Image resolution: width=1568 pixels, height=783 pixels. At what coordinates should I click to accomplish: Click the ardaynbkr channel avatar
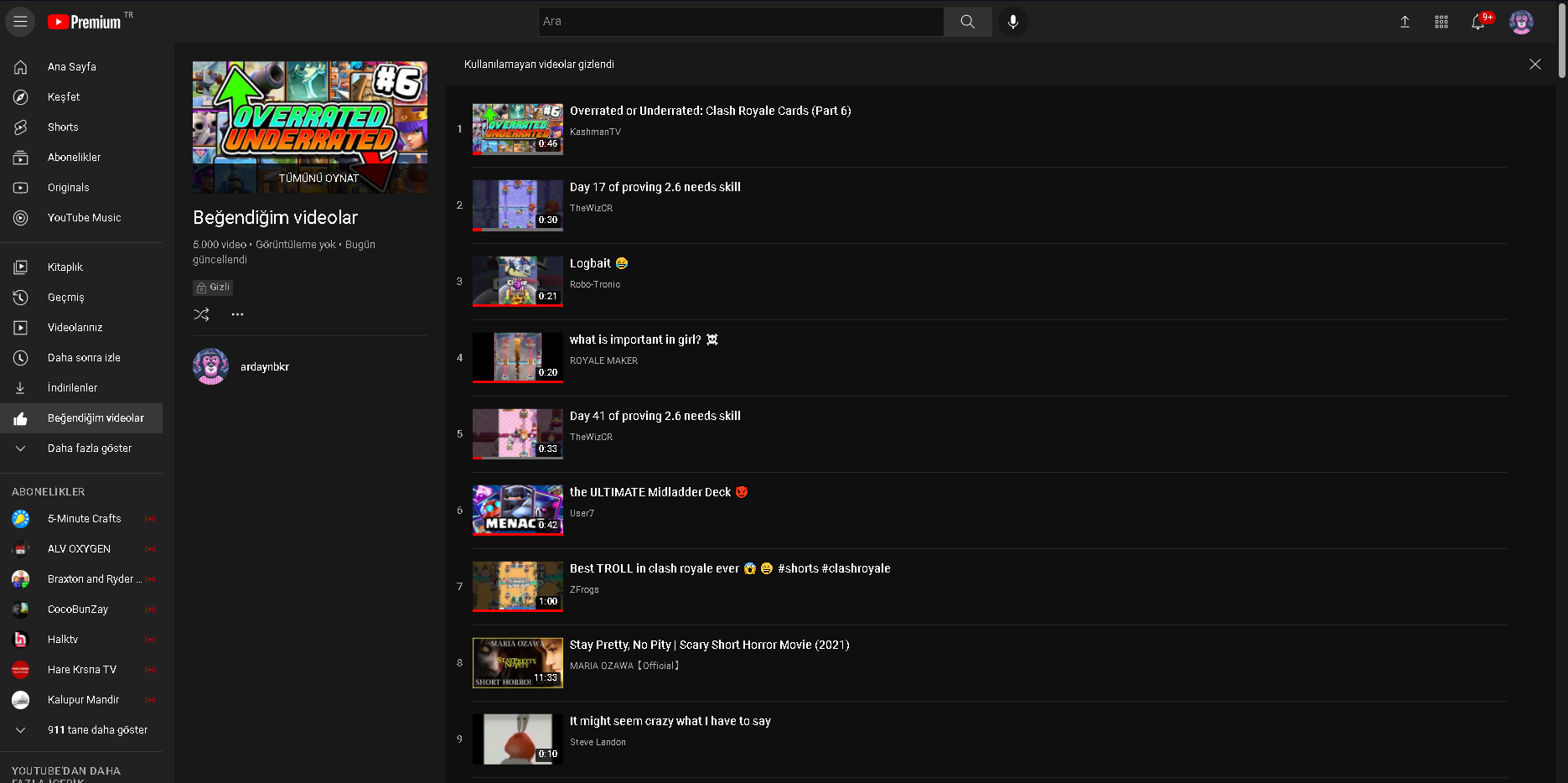coord(210,366)
